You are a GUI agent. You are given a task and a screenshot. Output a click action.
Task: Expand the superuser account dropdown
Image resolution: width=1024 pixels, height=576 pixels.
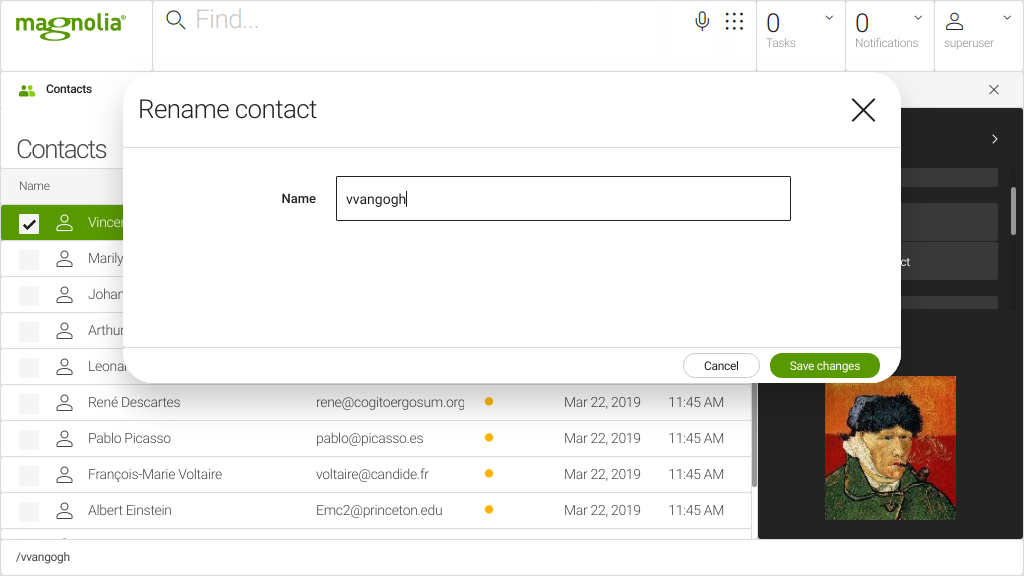1008,17
